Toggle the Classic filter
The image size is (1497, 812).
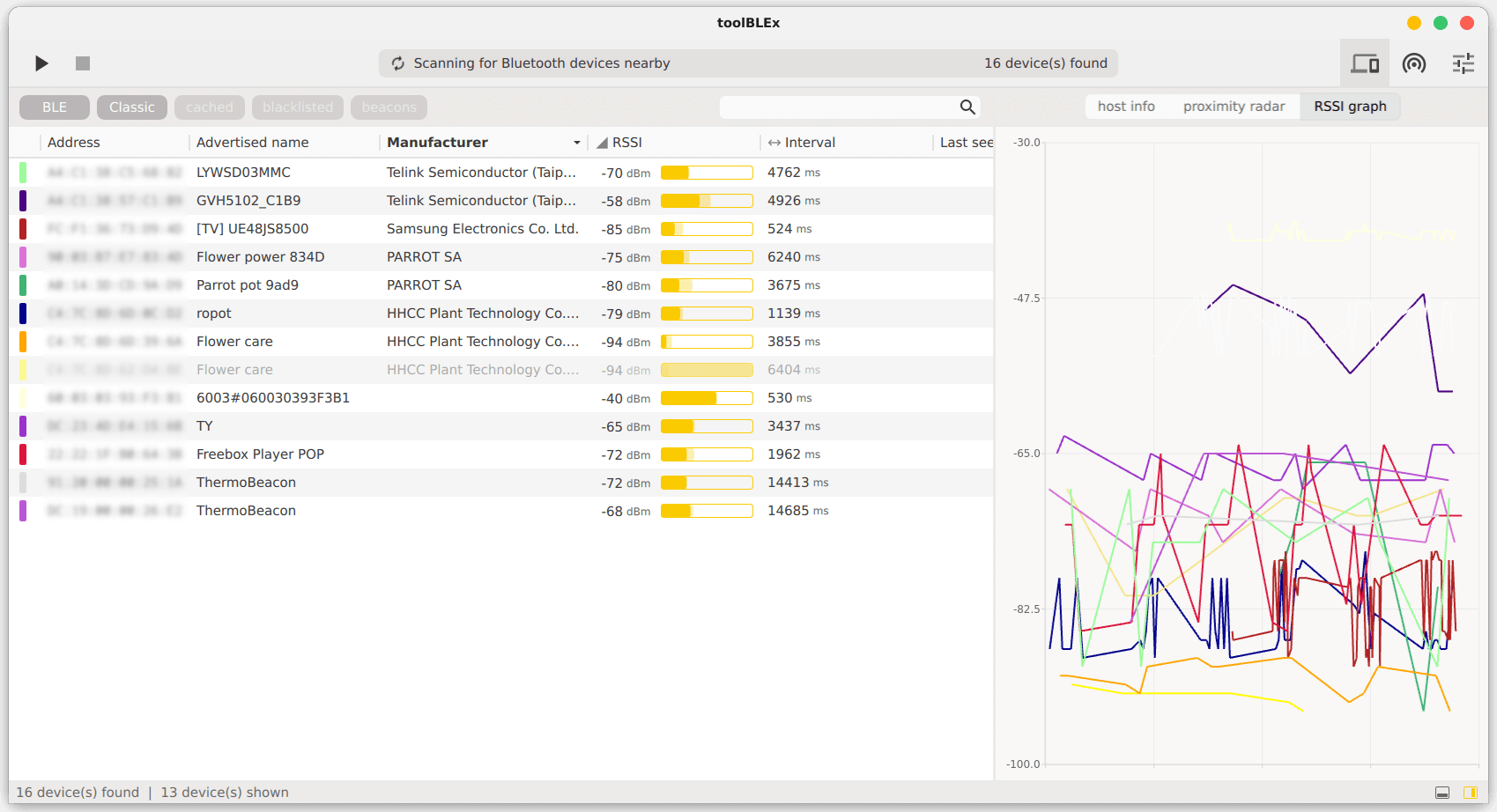(132, 107)
